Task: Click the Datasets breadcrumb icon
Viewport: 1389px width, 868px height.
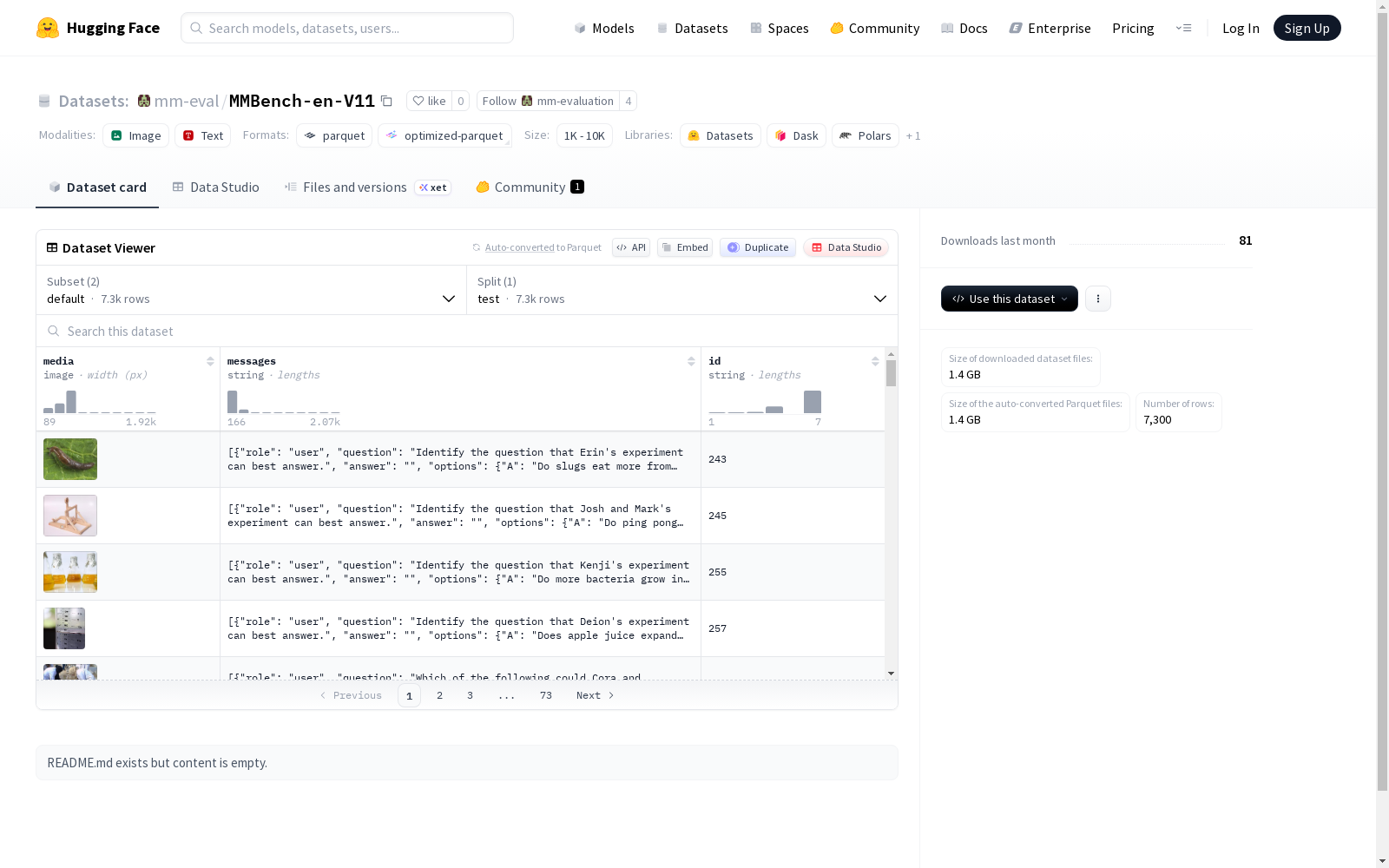Action: coord(44,102)
